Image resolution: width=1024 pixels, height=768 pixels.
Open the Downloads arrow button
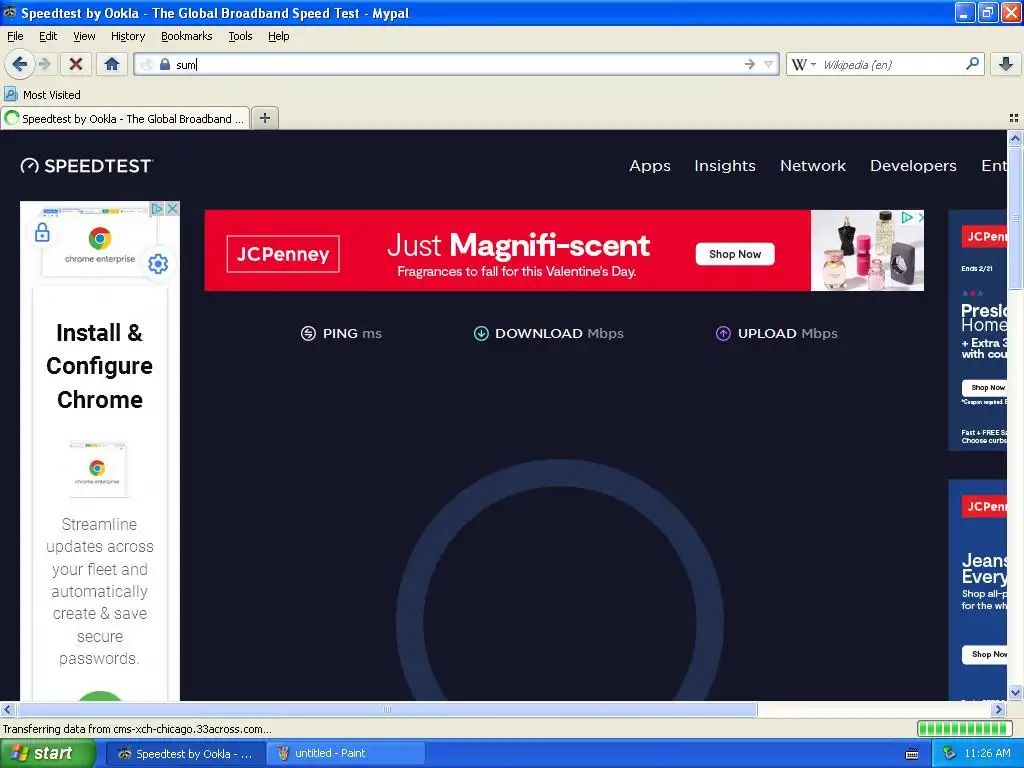[x=1006, y=64]
